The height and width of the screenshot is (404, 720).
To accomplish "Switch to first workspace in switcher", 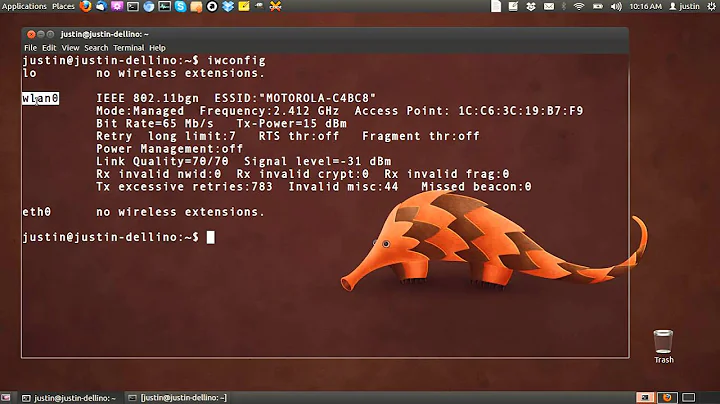I will pyautogui.click(x=645, y=398).
